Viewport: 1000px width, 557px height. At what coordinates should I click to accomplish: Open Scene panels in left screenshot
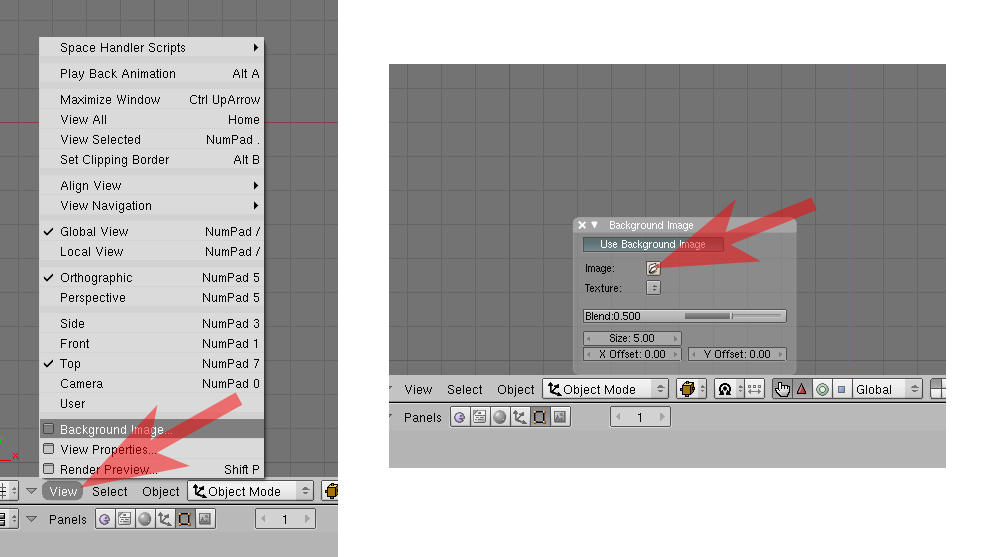(x=205, y=519)
